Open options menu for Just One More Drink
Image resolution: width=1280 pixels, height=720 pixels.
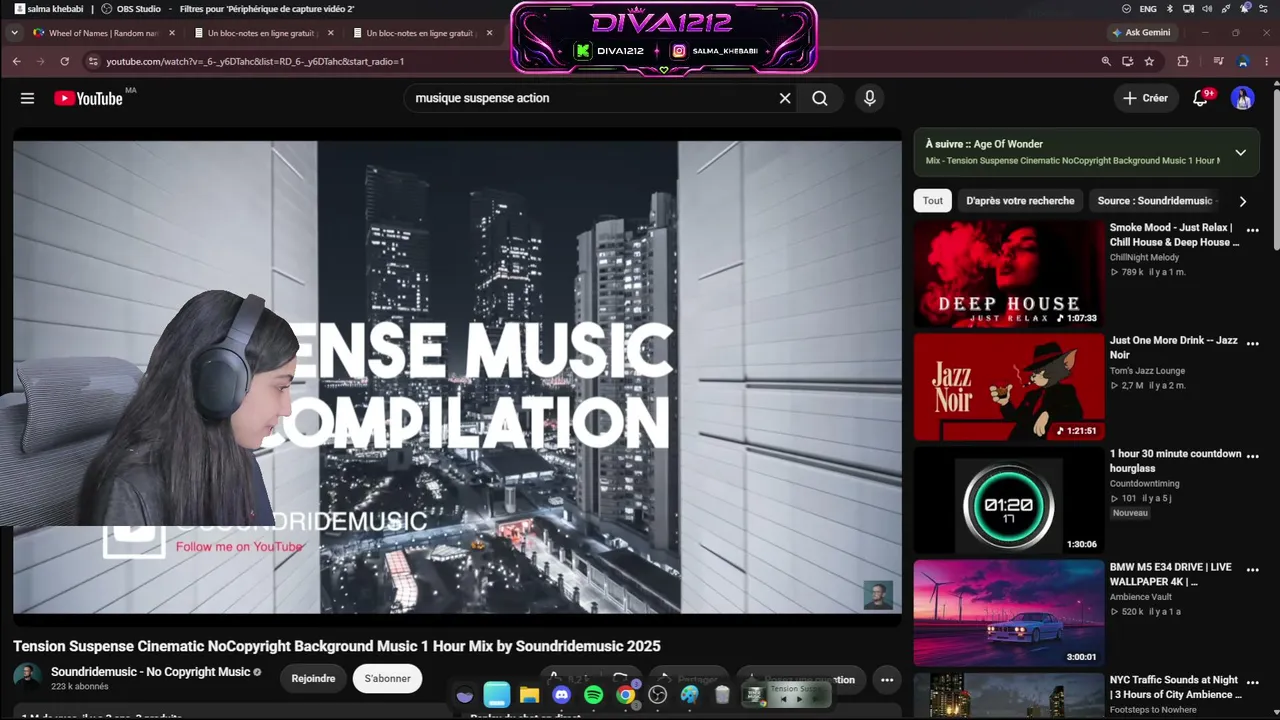click(x=1252, y=343)
